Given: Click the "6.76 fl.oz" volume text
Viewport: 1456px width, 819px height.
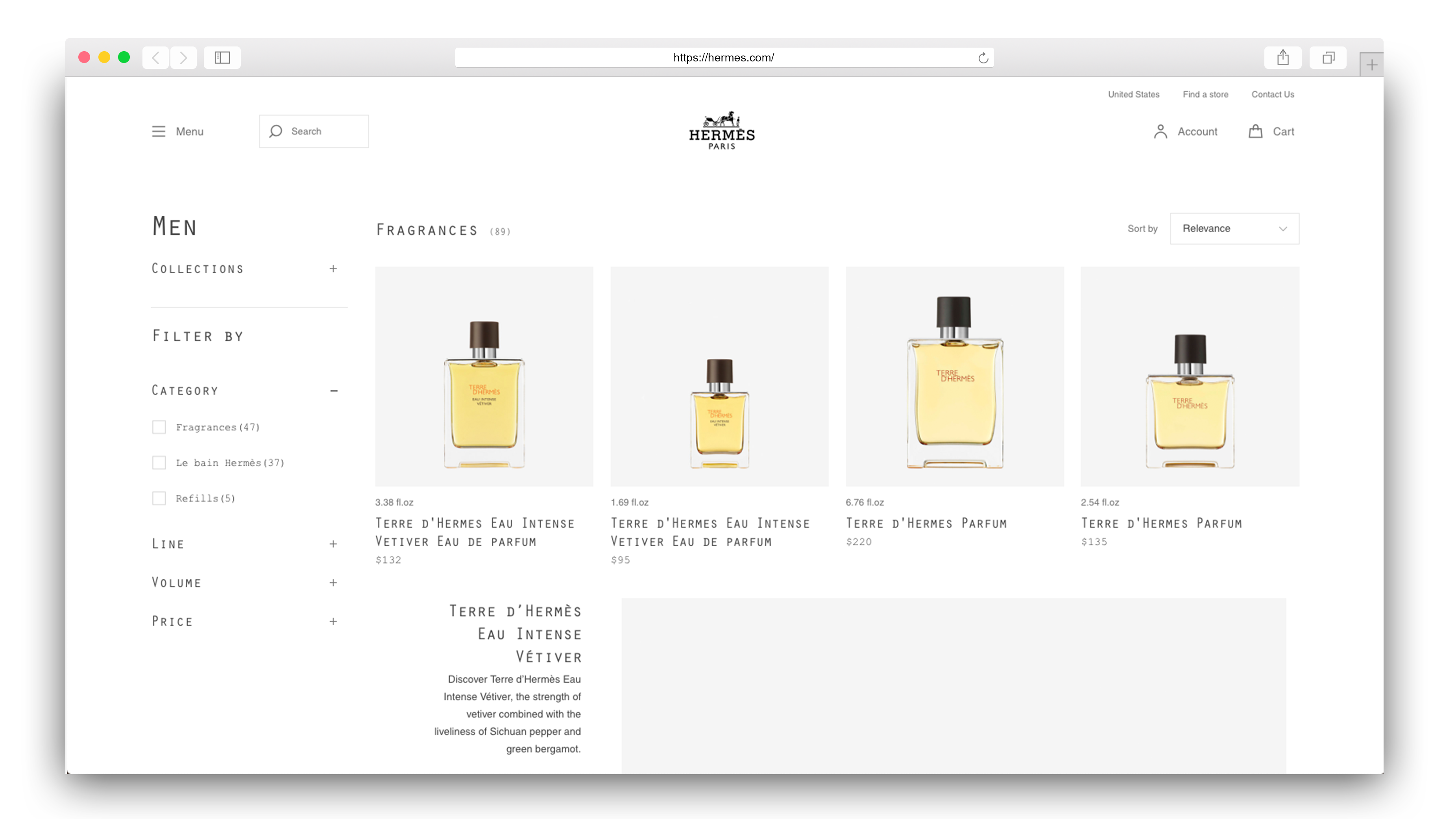Looking at the screenshot, I should click(x=865, y=502).
